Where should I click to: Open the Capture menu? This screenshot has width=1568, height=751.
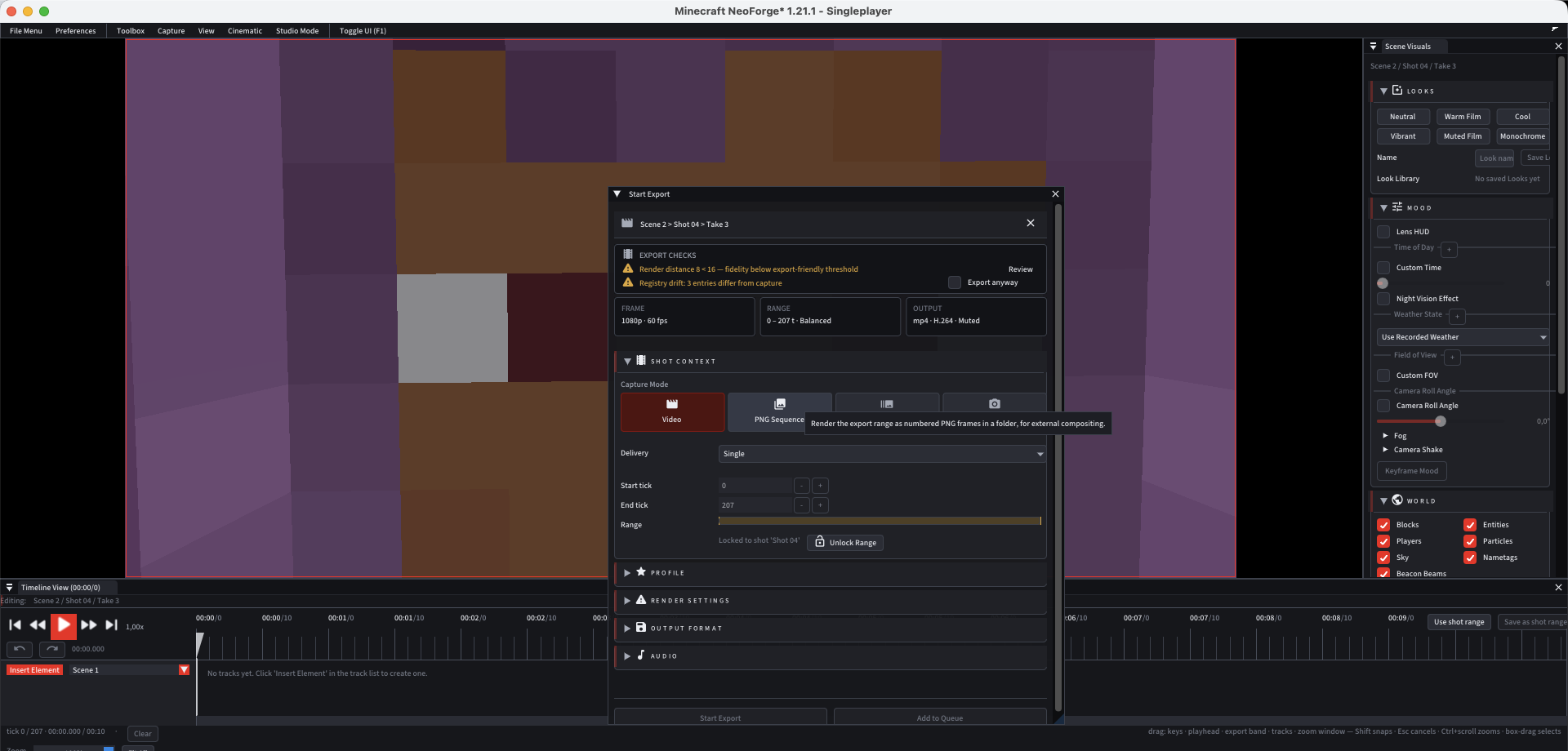click(171, 31)
